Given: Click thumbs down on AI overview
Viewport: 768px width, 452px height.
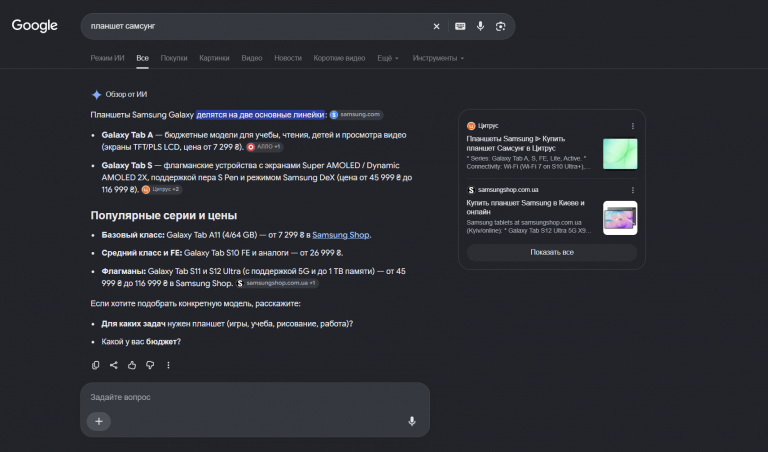Looking at the screenshot, I should [150, 365].
